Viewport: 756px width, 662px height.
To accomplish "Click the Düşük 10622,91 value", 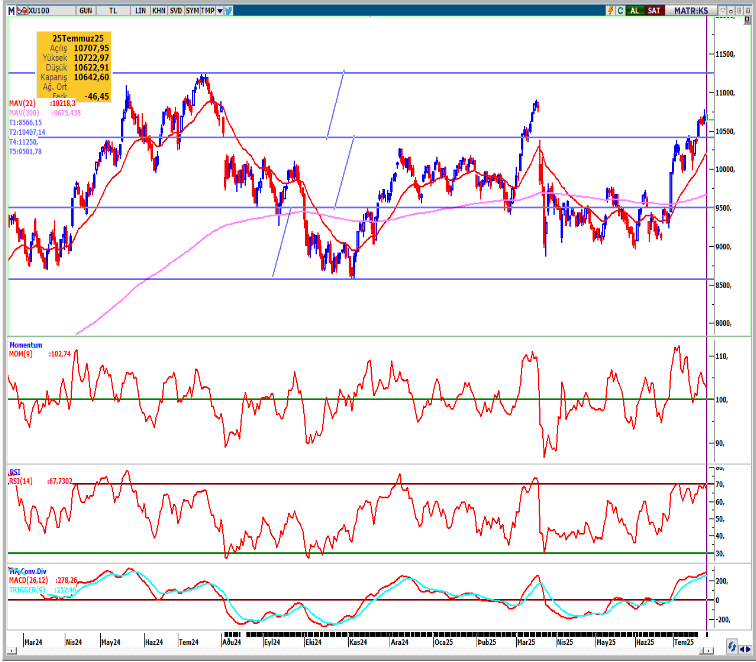I will (91, 68).
